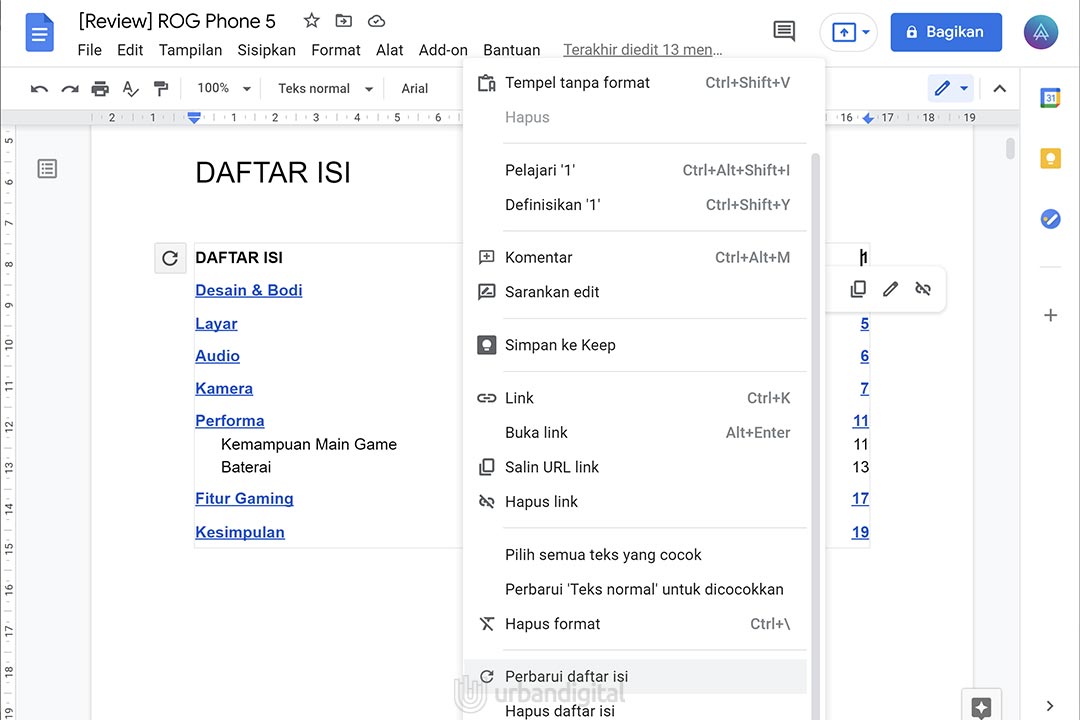1080x720 pixels.
Task: Choose Perbarui 'Teks normal' untuk dicocokkan
Action: [634, 589]
